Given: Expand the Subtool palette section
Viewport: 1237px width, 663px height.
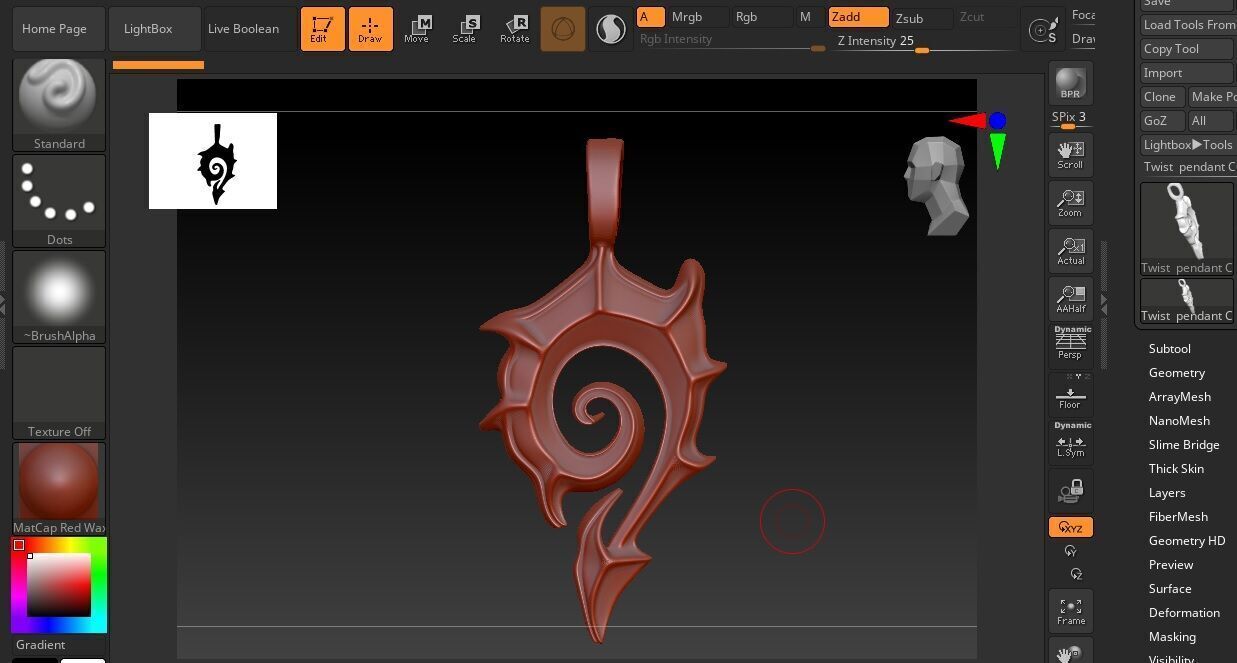Looking at the screenshot, I should pyautogui.click(x=1170, y=349).
